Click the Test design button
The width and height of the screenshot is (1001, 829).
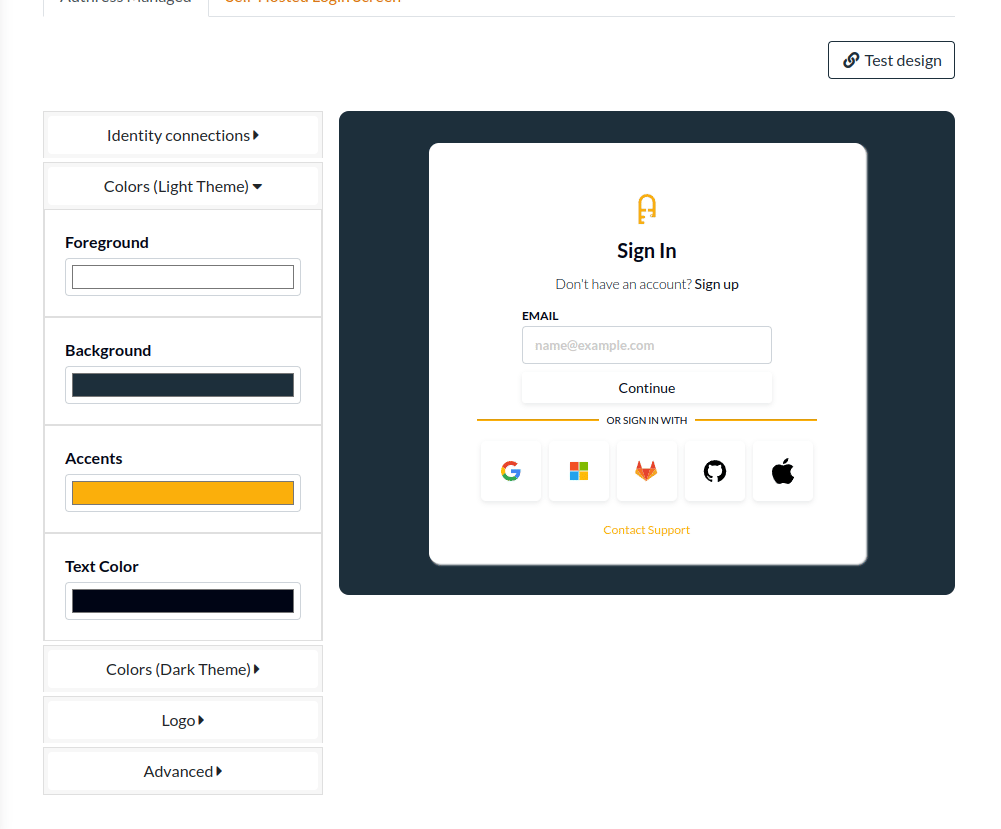pos(891,60)
